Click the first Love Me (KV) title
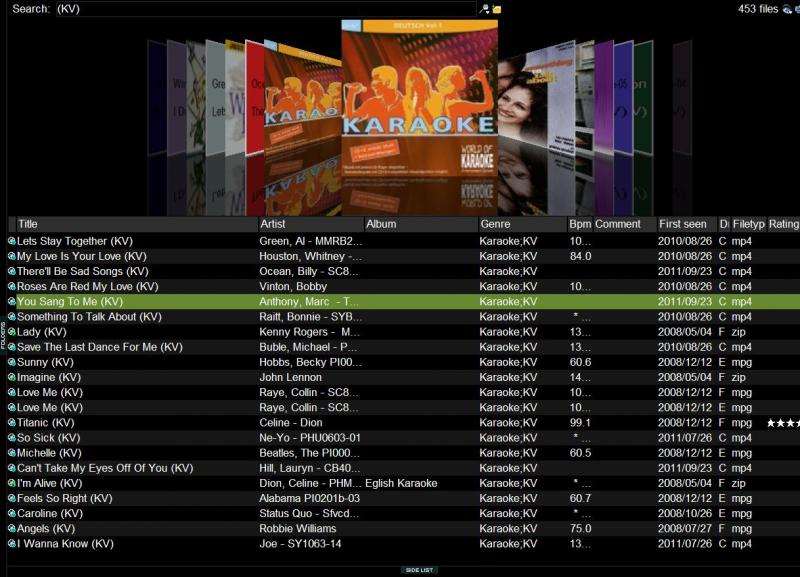 tap(50, 392)
